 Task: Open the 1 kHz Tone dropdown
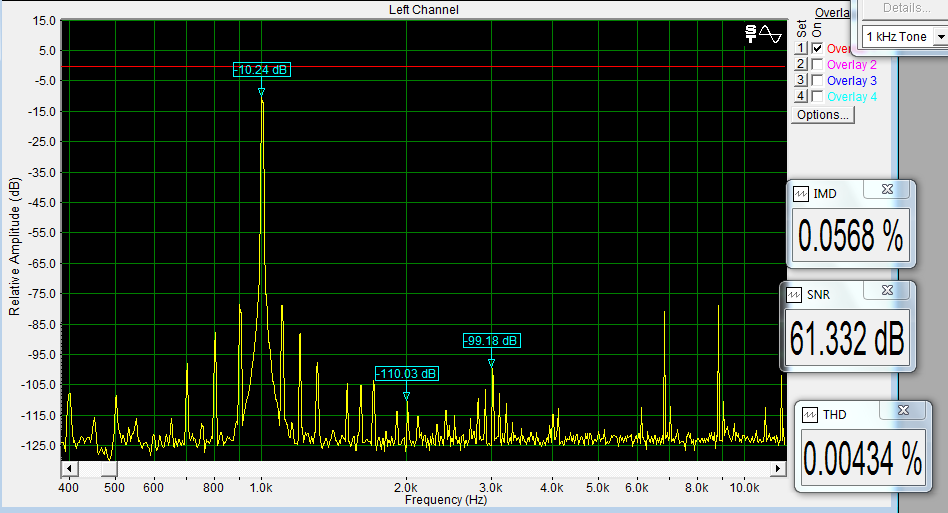pos(941,37)
